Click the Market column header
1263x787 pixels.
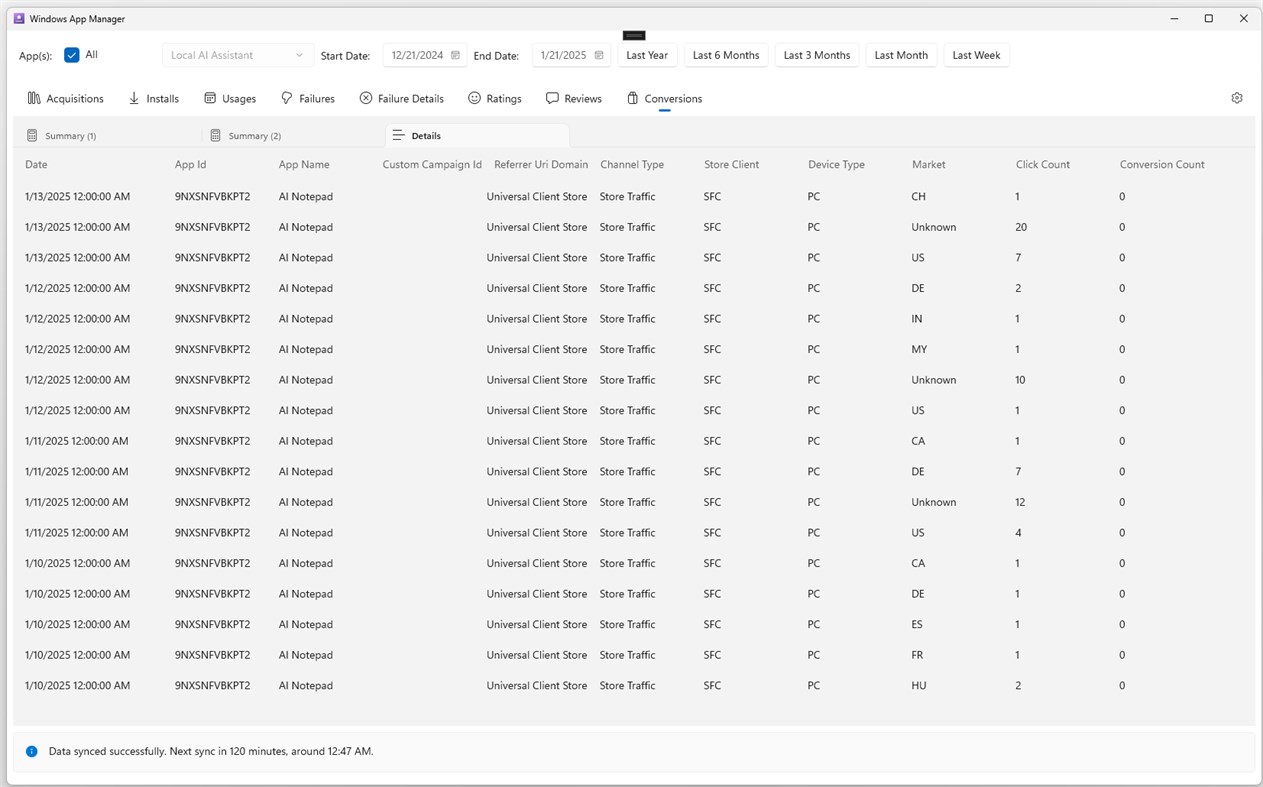[929, 164]
